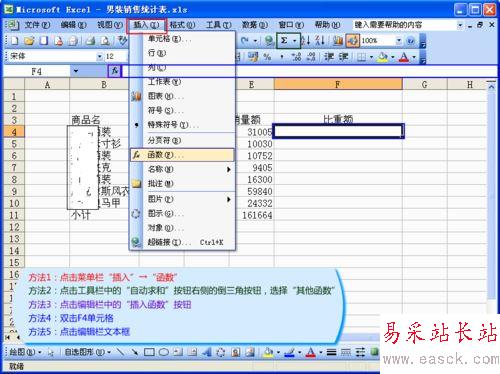This screenshot has width=500, height=374.
Task: Open the arrow style icon in the drawing toolbar
Action: point(360,352)
